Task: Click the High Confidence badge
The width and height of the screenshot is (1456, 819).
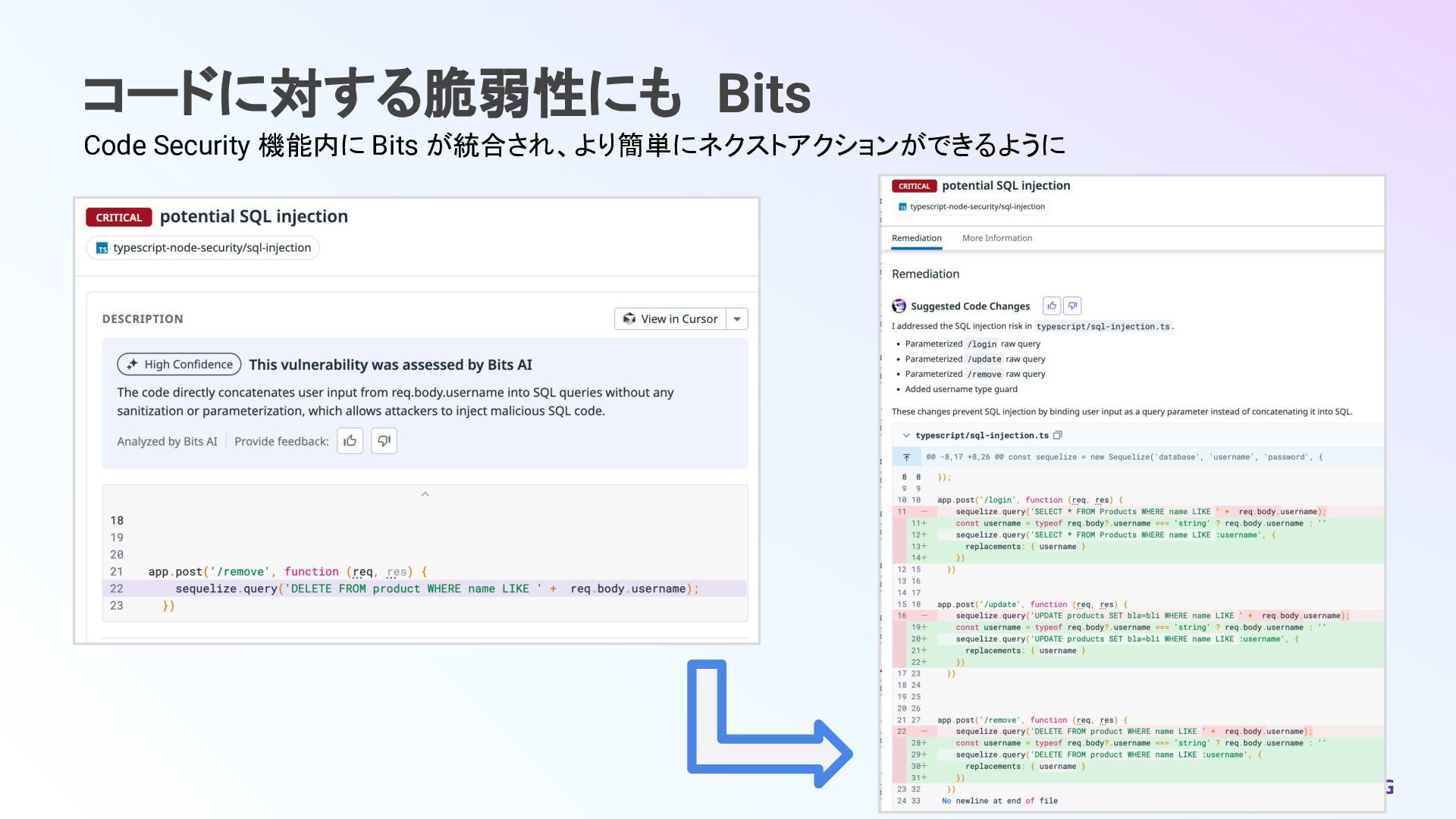Action: [180, 365]
